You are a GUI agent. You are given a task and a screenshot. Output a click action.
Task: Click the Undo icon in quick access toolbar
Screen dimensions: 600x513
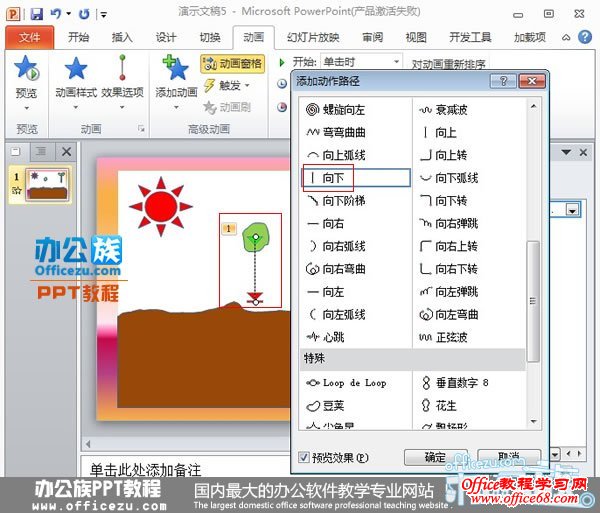click(x=55, y=14)
